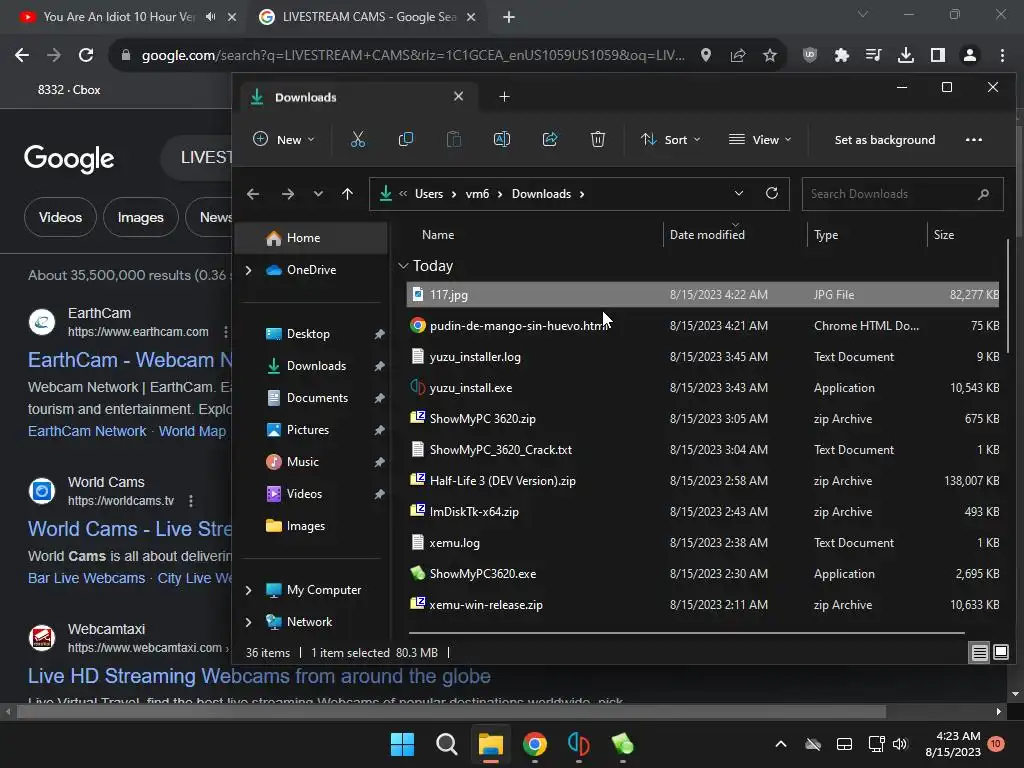Open the 8332 - Cbox bookmark

69,90
